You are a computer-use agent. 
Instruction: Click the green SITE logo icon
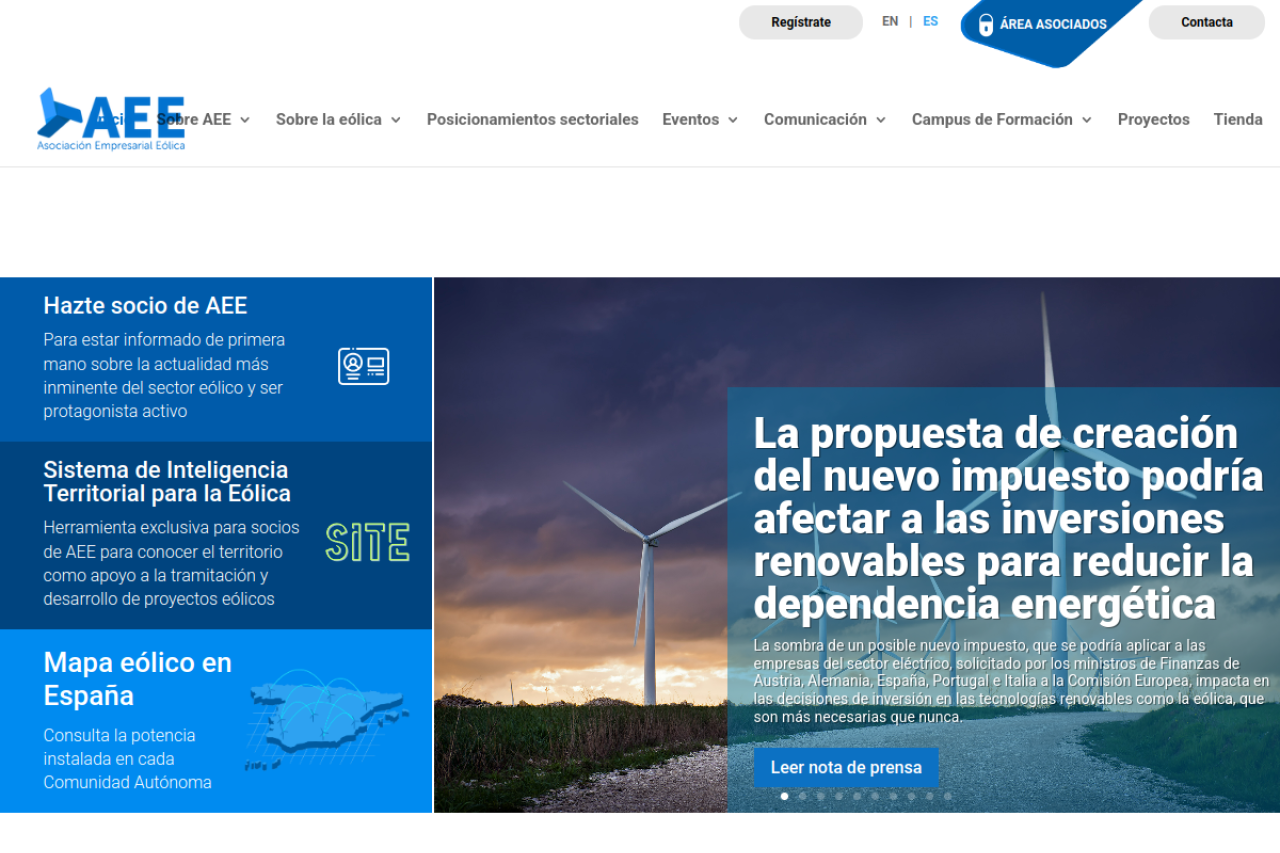click(x=367, y=542)
